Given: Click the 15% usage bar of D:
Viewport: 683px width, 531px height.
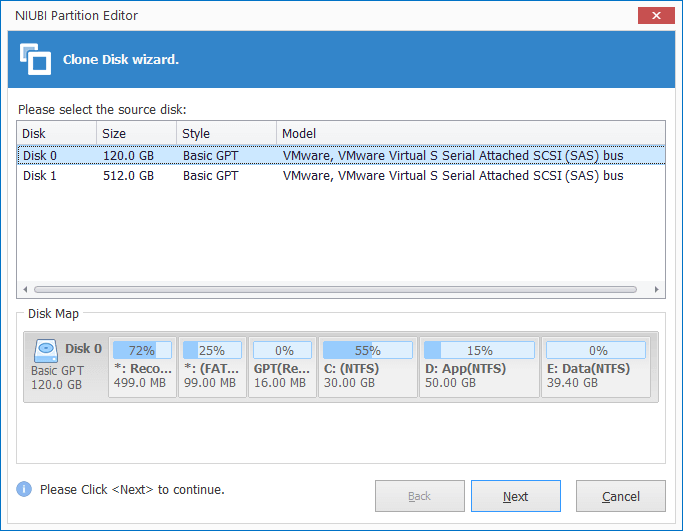Looking at the screenshot, I should pos(479,350).
